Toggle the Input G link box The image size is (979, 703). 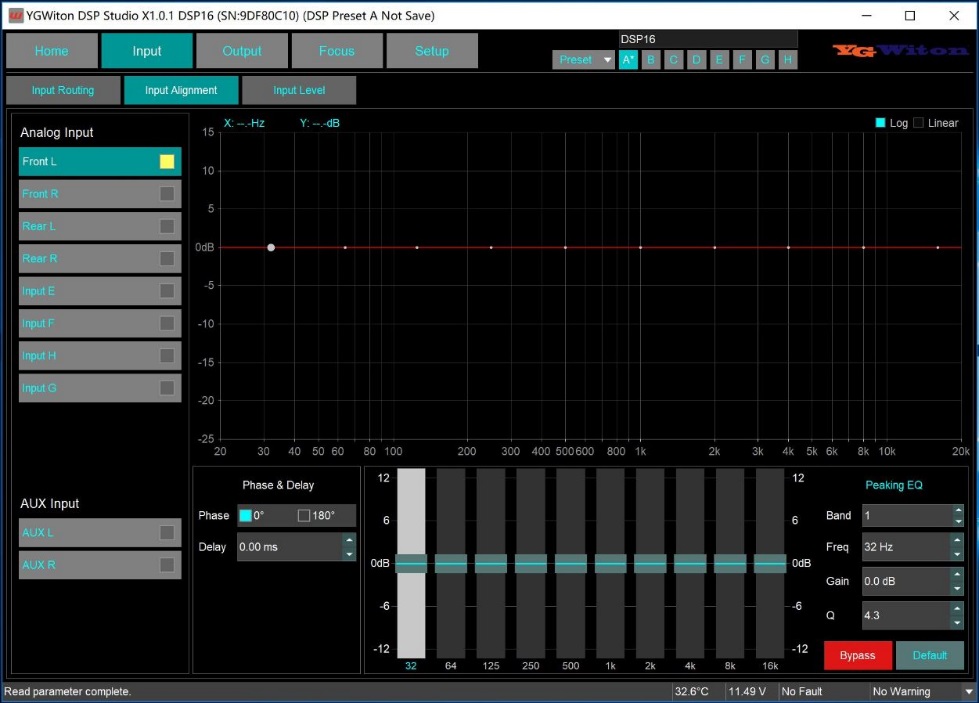pos(167,388)
